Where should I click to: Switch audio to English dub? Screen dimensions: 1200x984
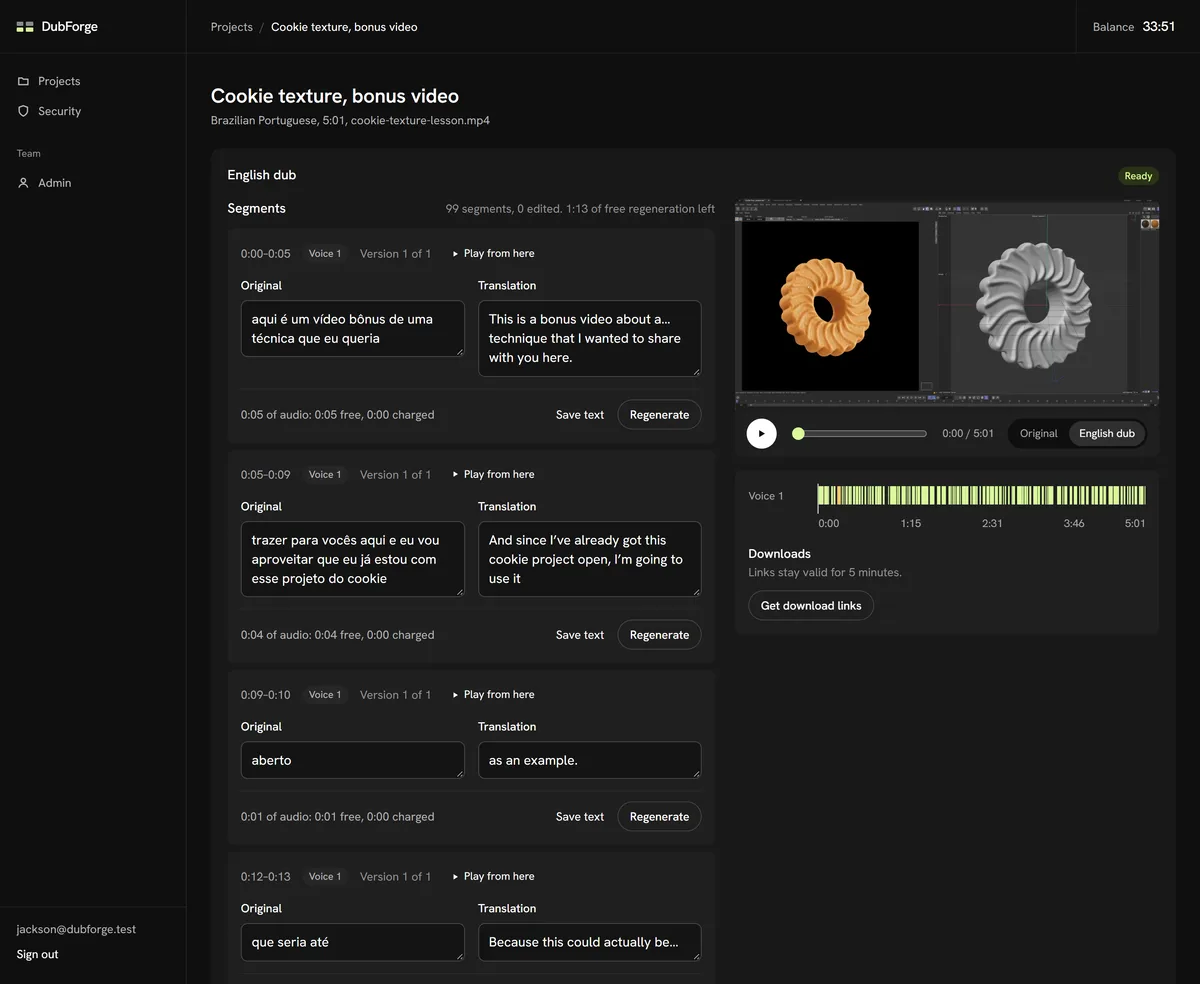click(1106, 433)
